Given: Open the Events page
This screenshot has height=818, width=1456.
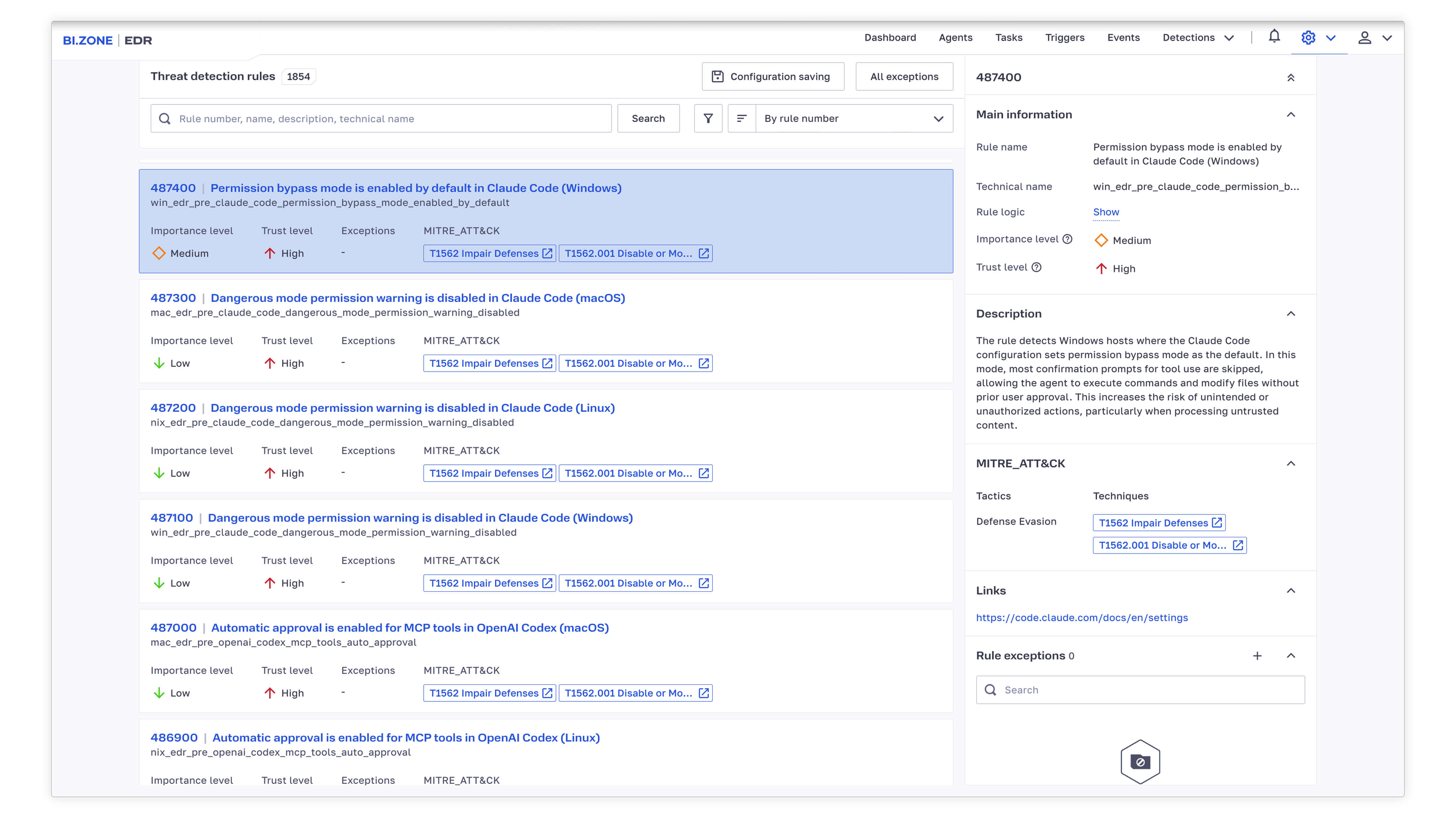Looking at the screenshot, I should click(1123, 37).
